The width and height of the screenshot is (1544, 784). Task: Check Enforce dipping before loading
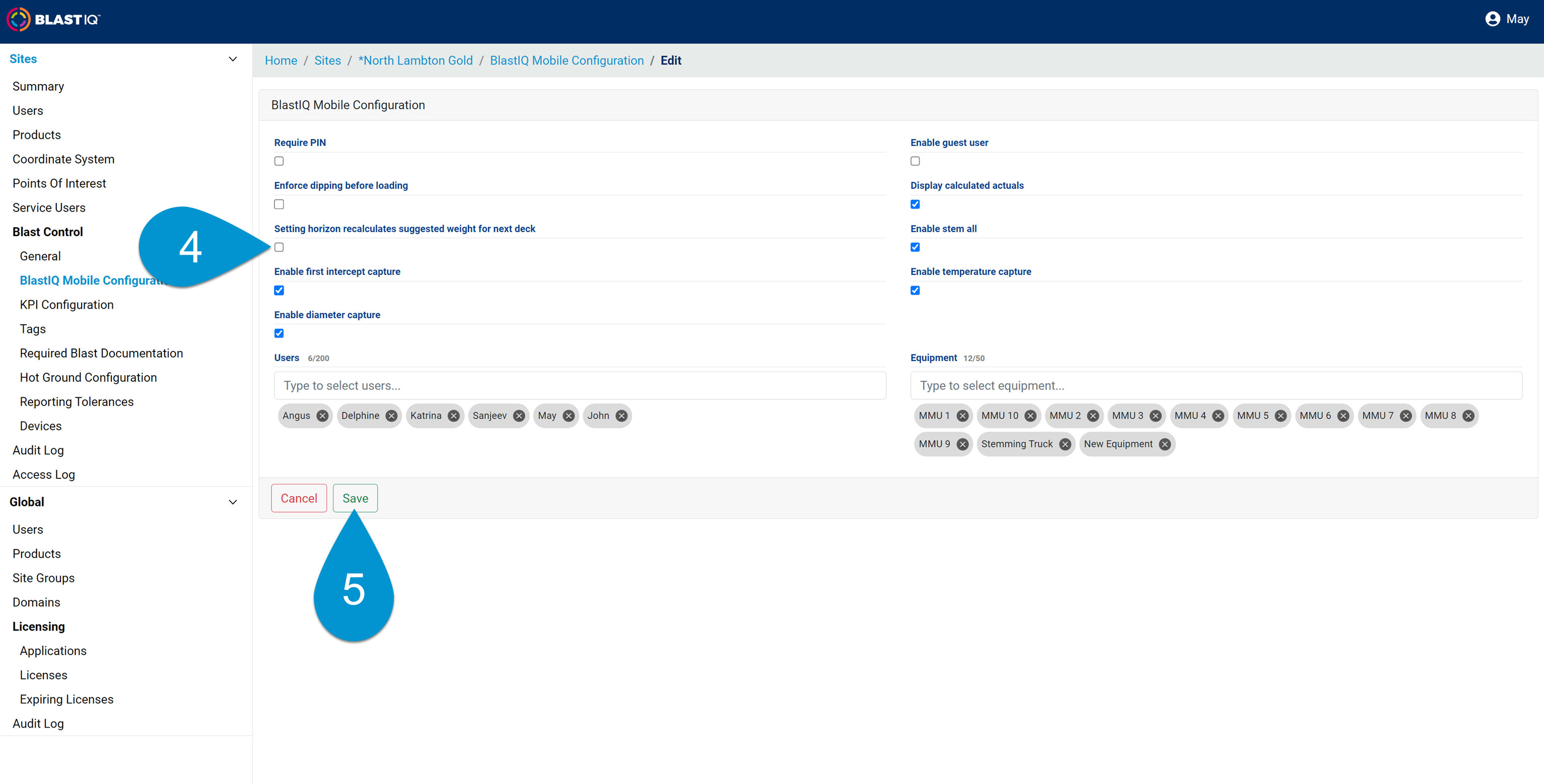[278, 204]
